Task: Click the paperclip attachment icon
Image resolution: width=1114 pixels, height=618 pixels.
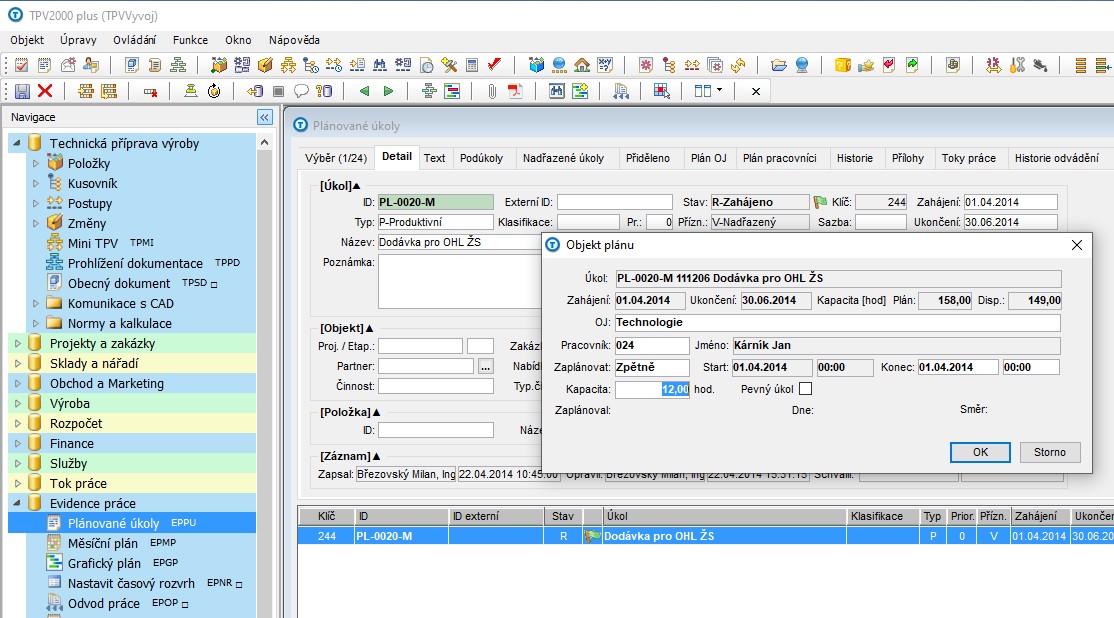Action: (x=492, y=91)
